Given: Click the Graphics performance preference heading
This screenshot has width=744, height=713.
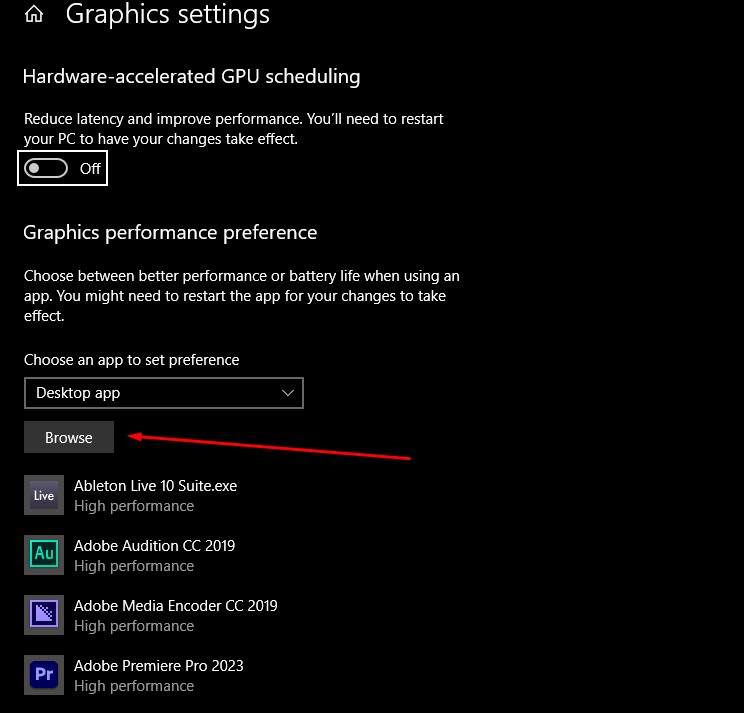Looking at the screenshot, I should point(170,232).
